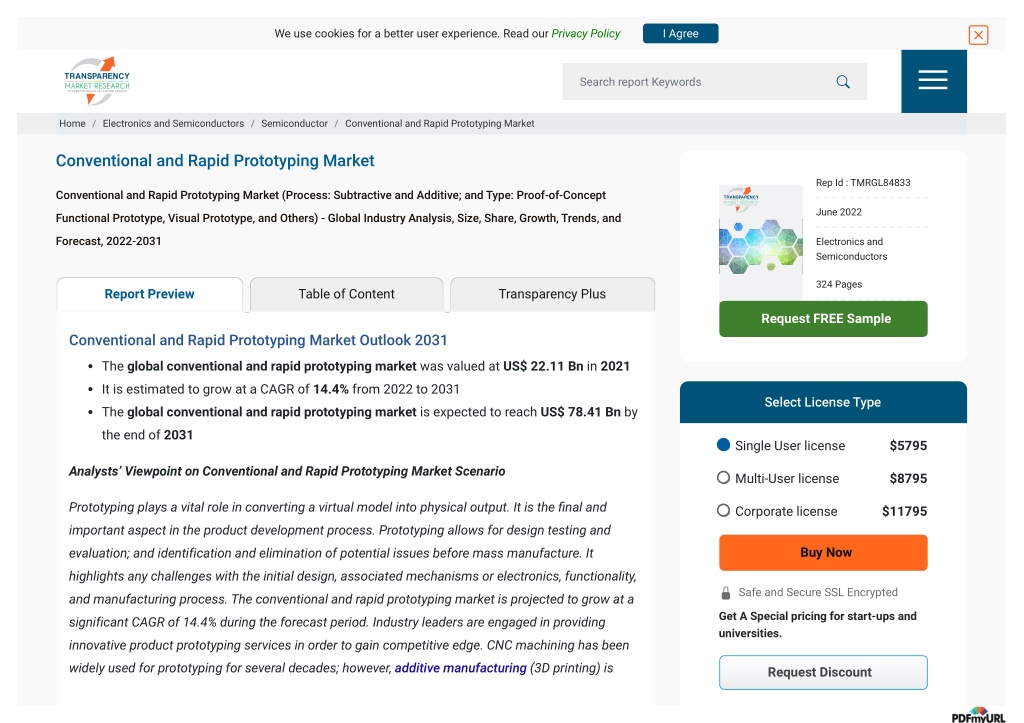Open the Table of Content tab
Viewport: 1024px width, 723px height.
346,294
